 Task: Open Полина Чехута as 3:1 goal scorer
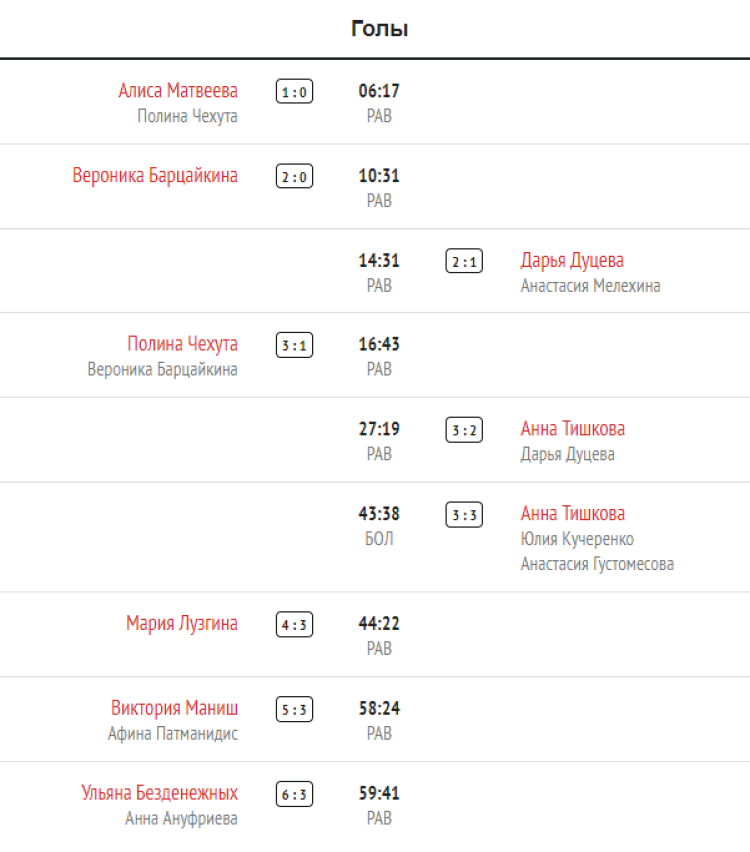coord(182,345)
